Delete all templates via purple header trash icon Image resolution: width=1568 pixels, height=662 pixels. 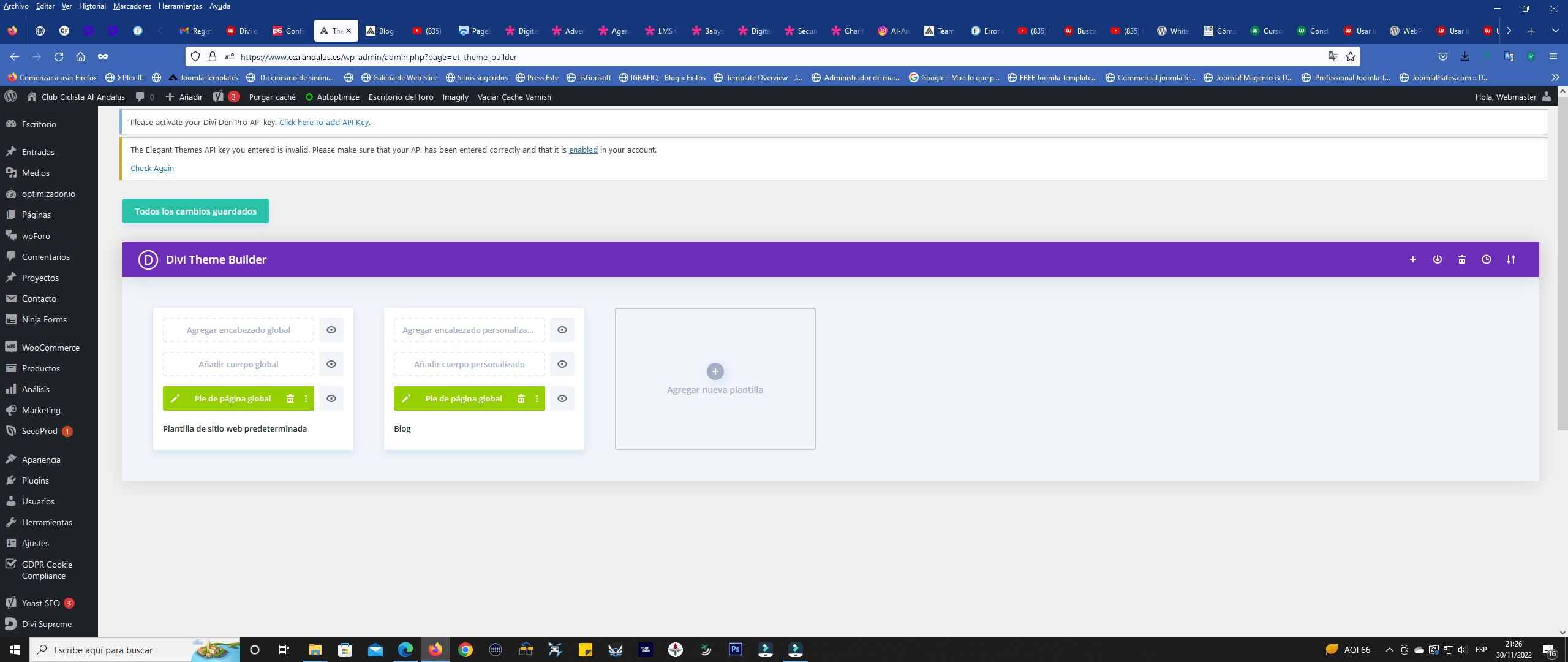(1461, 259)
